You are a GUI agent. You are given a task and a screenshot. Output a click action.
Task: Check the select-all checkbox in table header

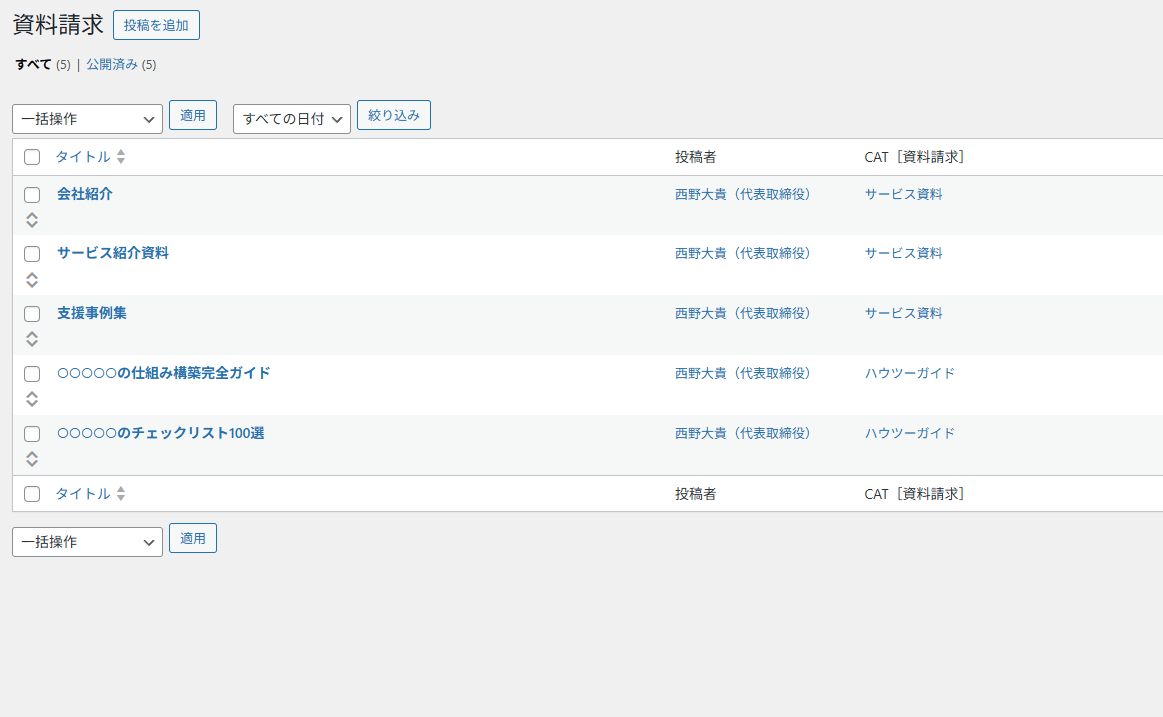(32, 157)
